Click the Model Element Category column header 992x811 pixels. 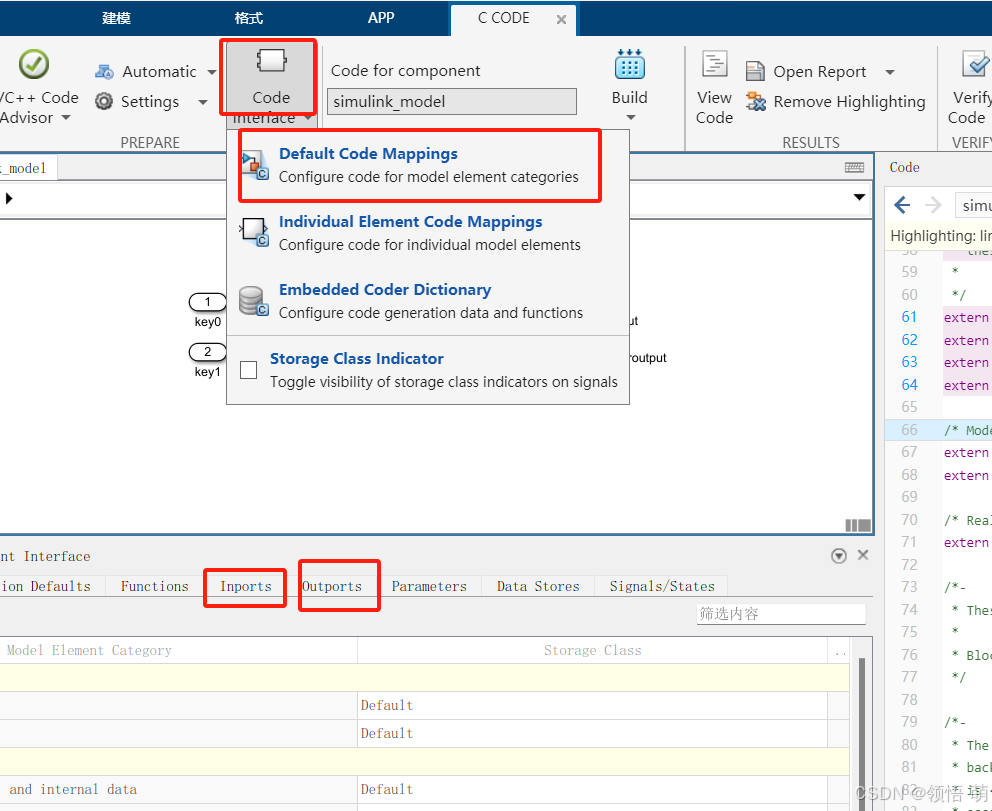(89, 650)
